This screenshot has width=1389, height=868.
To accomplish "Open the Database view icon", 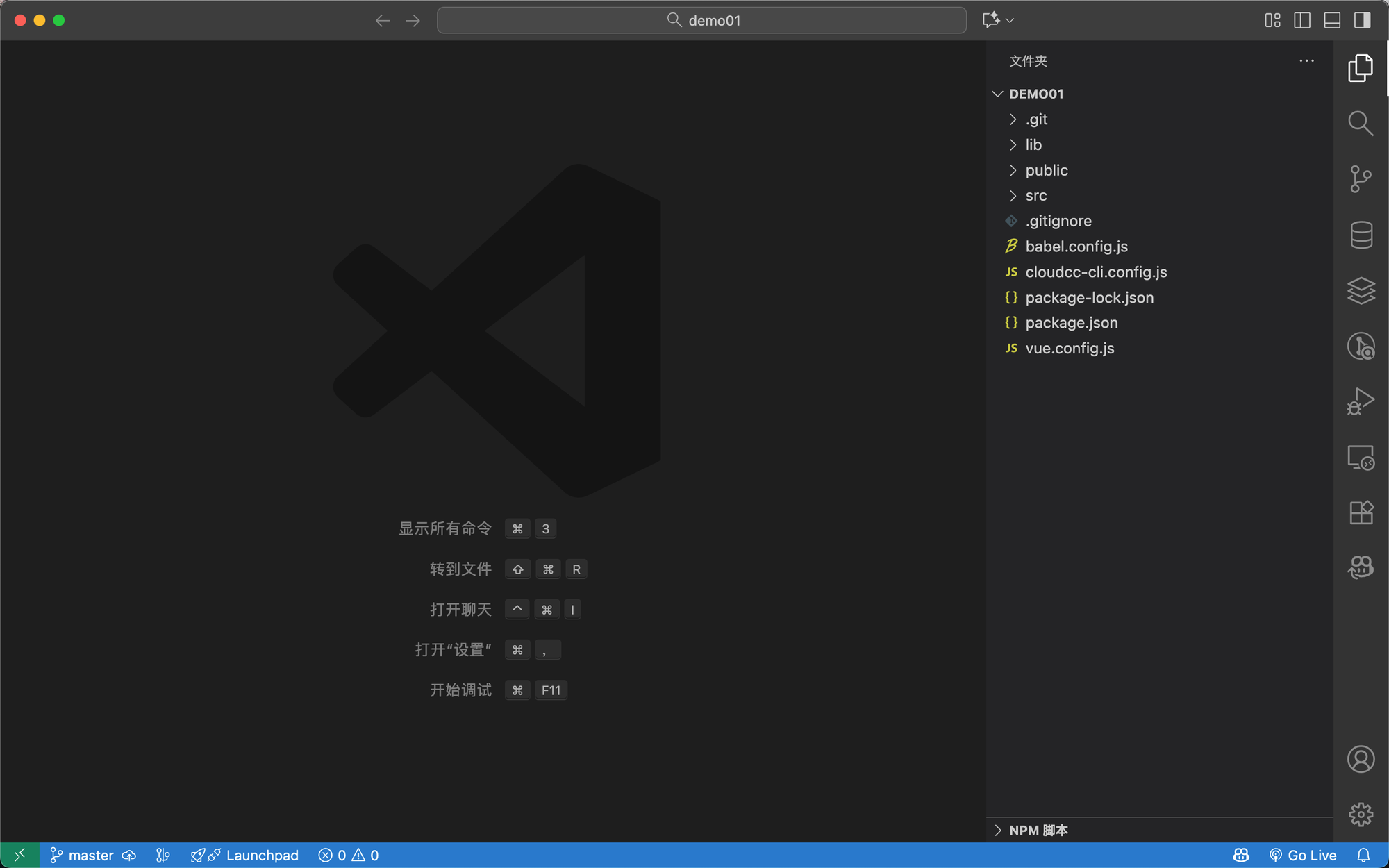I will pos(1361,235).
